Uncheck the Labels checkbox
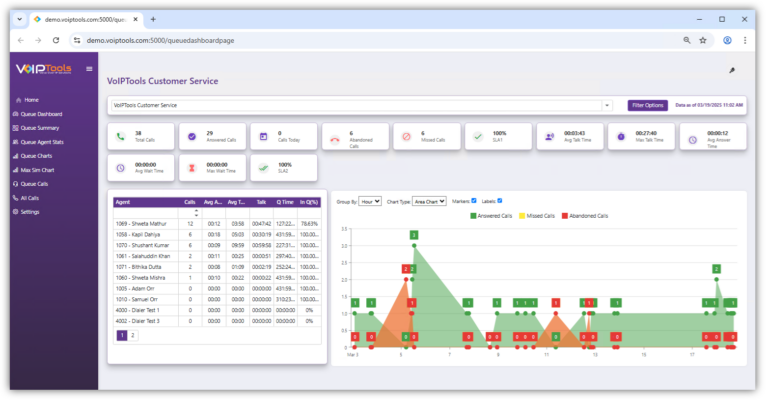Viewport: 768px width, 404px height. click(x=500, y=201)
